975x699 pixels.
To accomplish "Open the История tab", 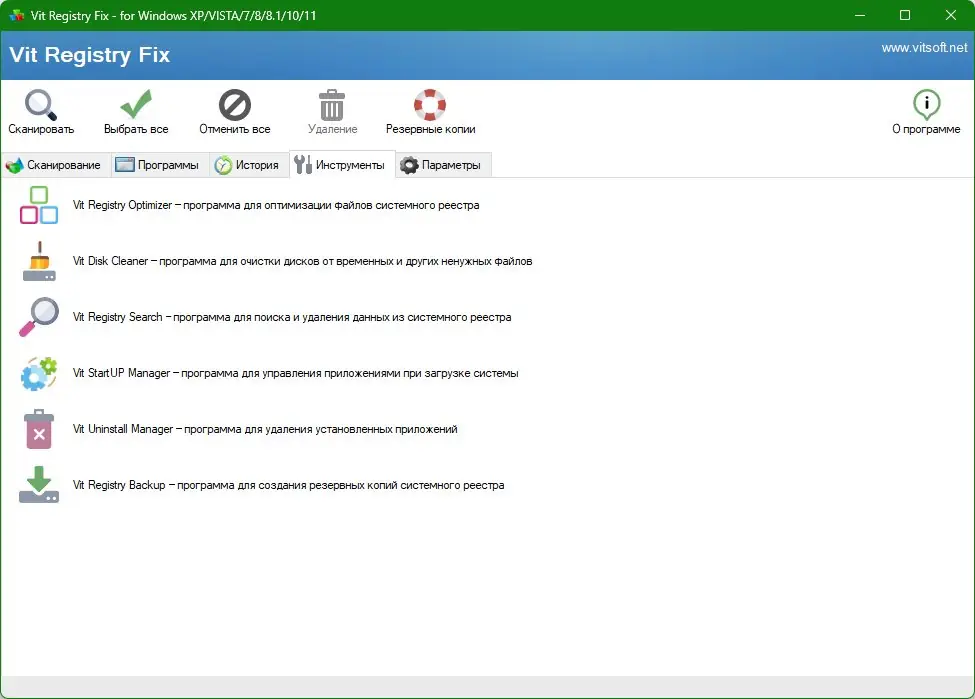I will click(x=249, y=165).
